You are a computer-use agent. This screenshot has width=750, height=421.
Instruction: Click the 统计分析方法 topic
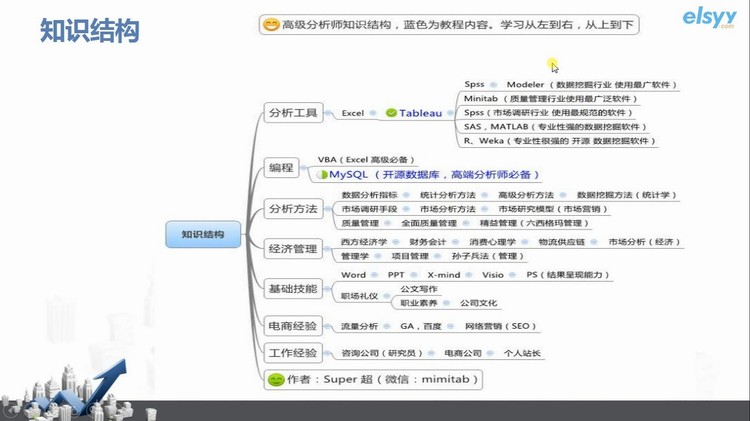(448, 195)
